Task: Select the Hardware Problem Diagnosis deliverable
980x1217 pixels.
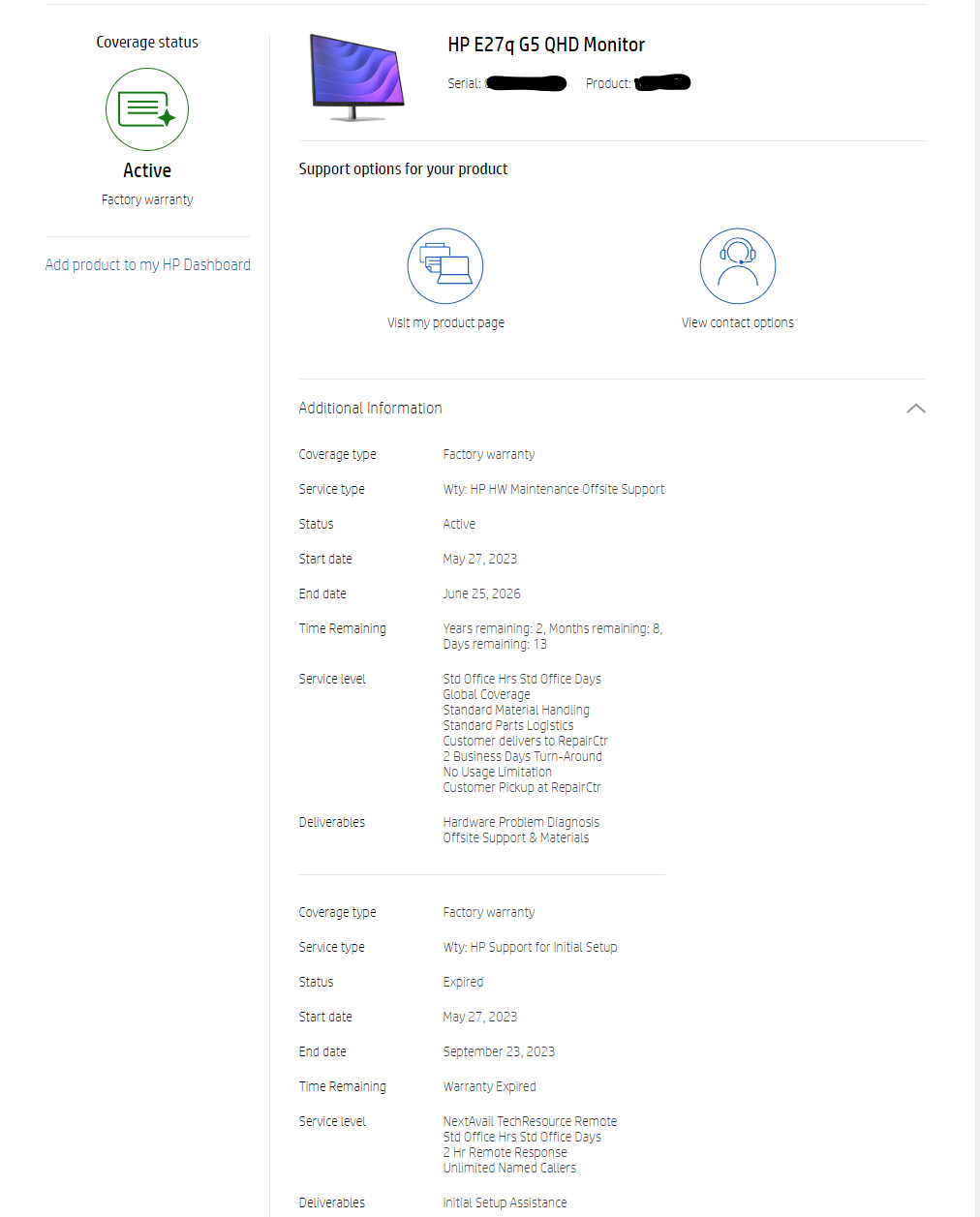Action: click(521, 822)
